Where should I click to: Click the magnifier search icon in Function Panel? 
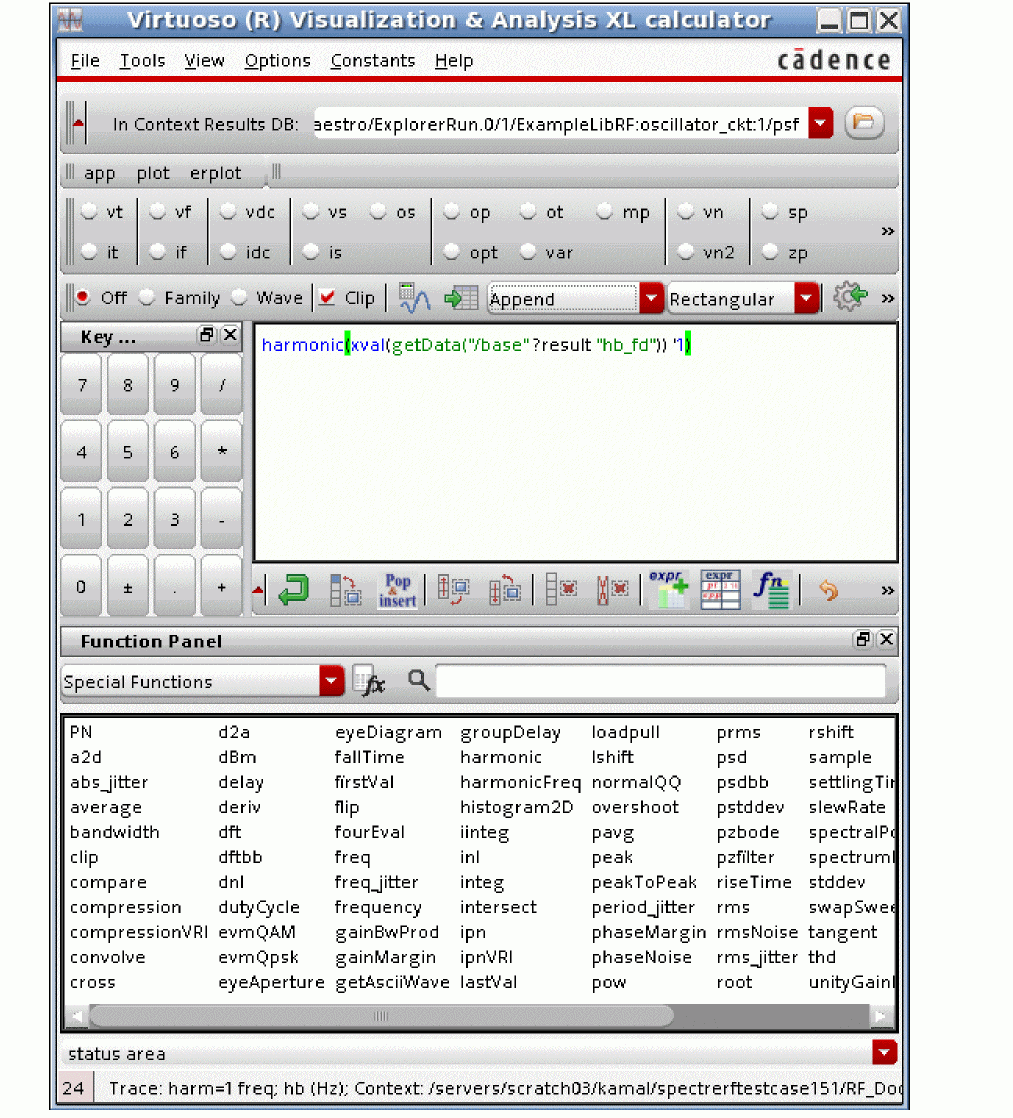tap(418, 680)
